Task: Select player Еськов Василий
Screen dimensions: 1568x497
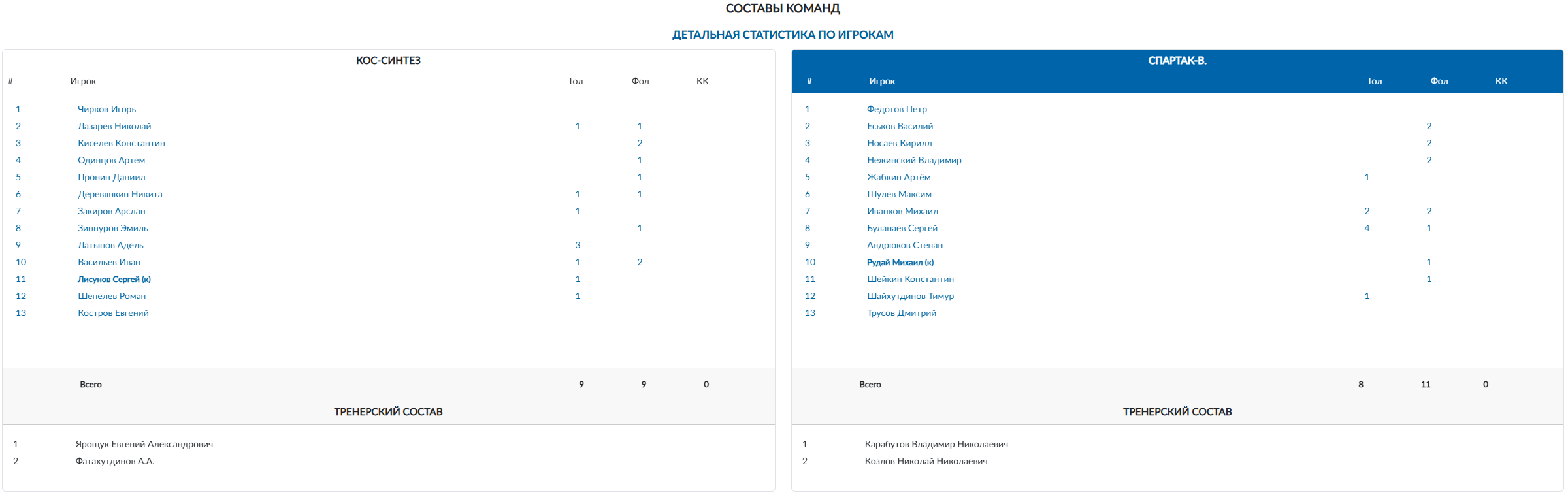Action: (x=900, y=126)
